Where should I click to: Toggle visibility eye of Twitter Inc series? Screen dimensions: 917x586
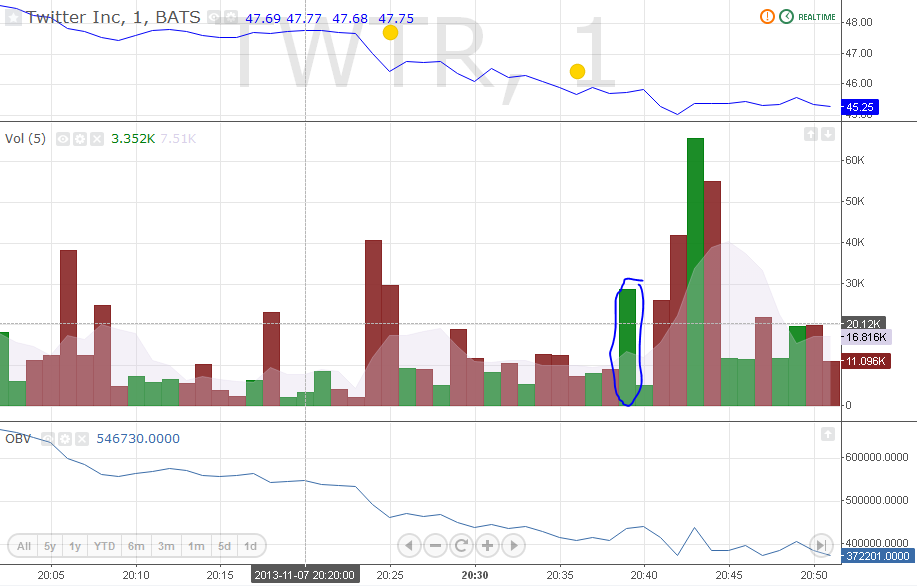pos(214,18)
